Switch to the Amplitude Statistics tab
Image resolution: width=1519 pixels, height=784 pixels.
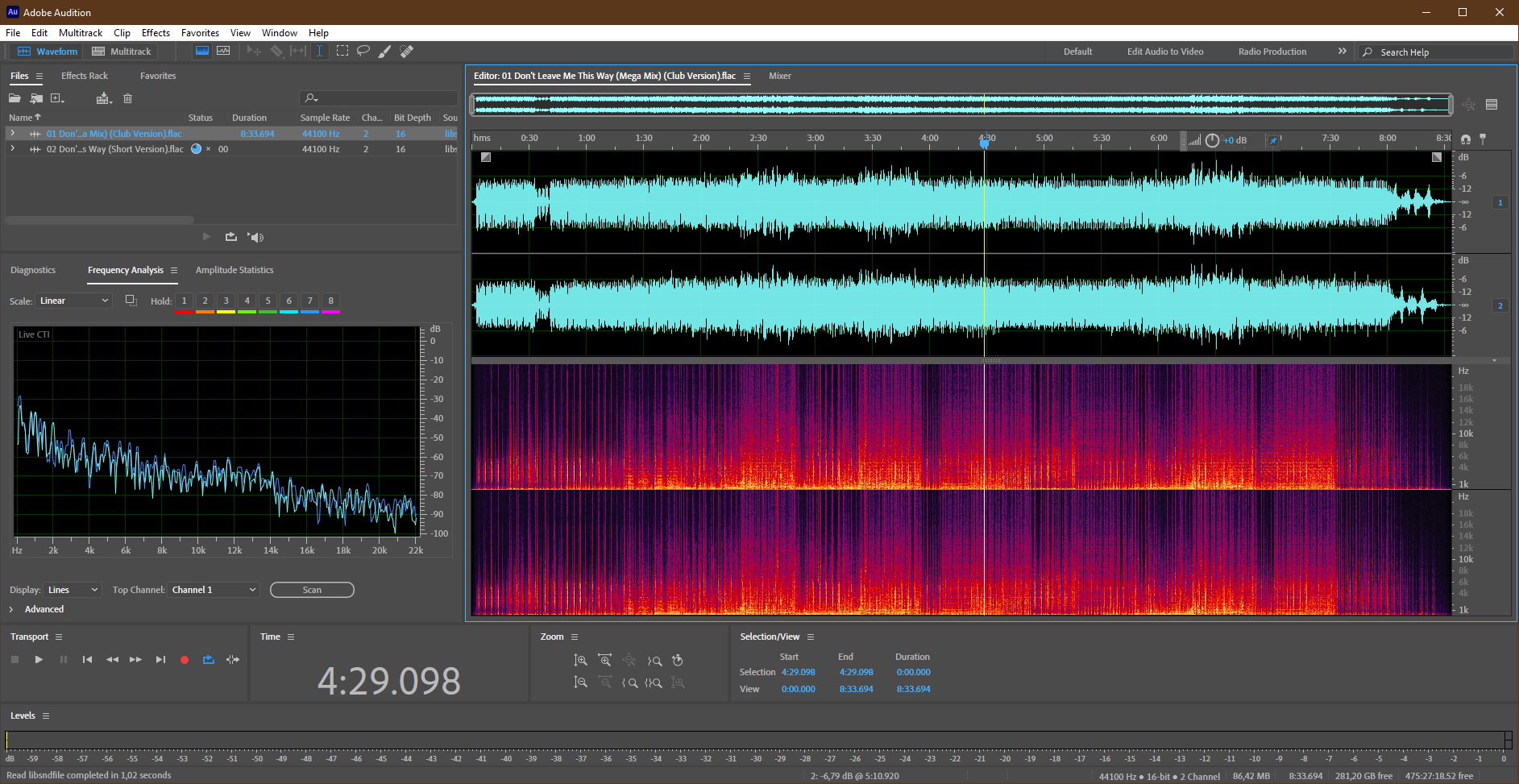234,270
